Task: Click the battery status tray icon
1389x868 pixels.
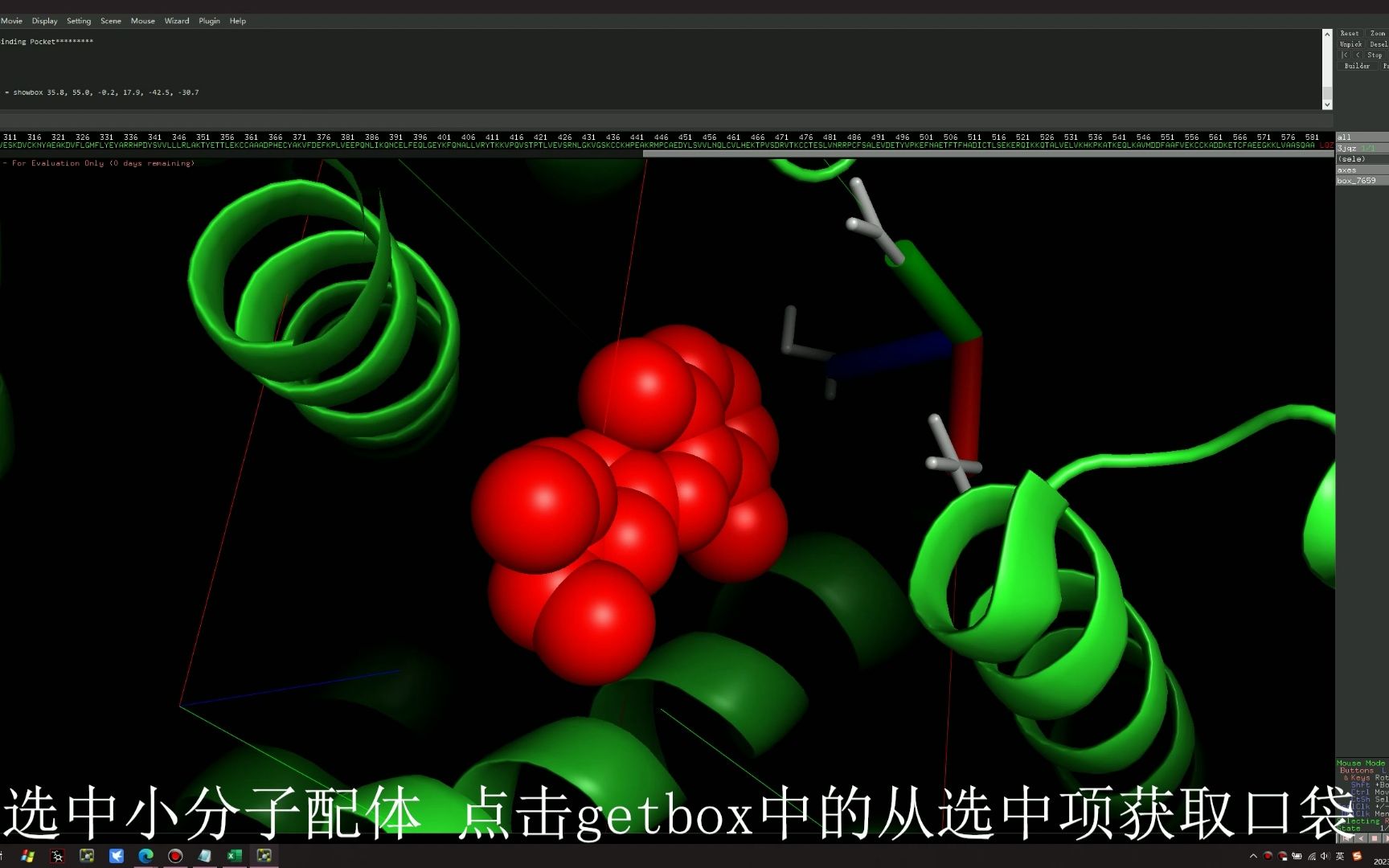Action: point(1297,857)
